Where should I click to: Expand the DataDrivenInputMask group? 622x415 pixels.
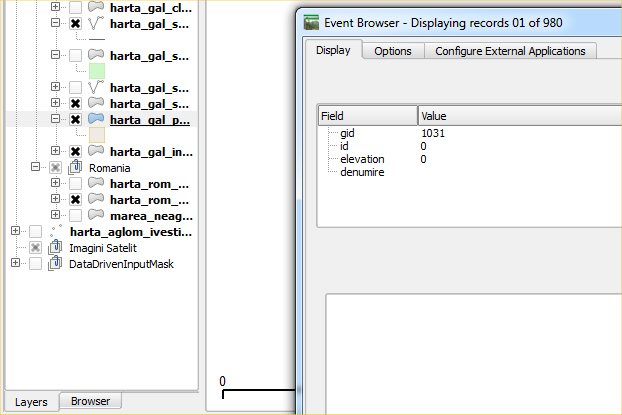(15, 263)
